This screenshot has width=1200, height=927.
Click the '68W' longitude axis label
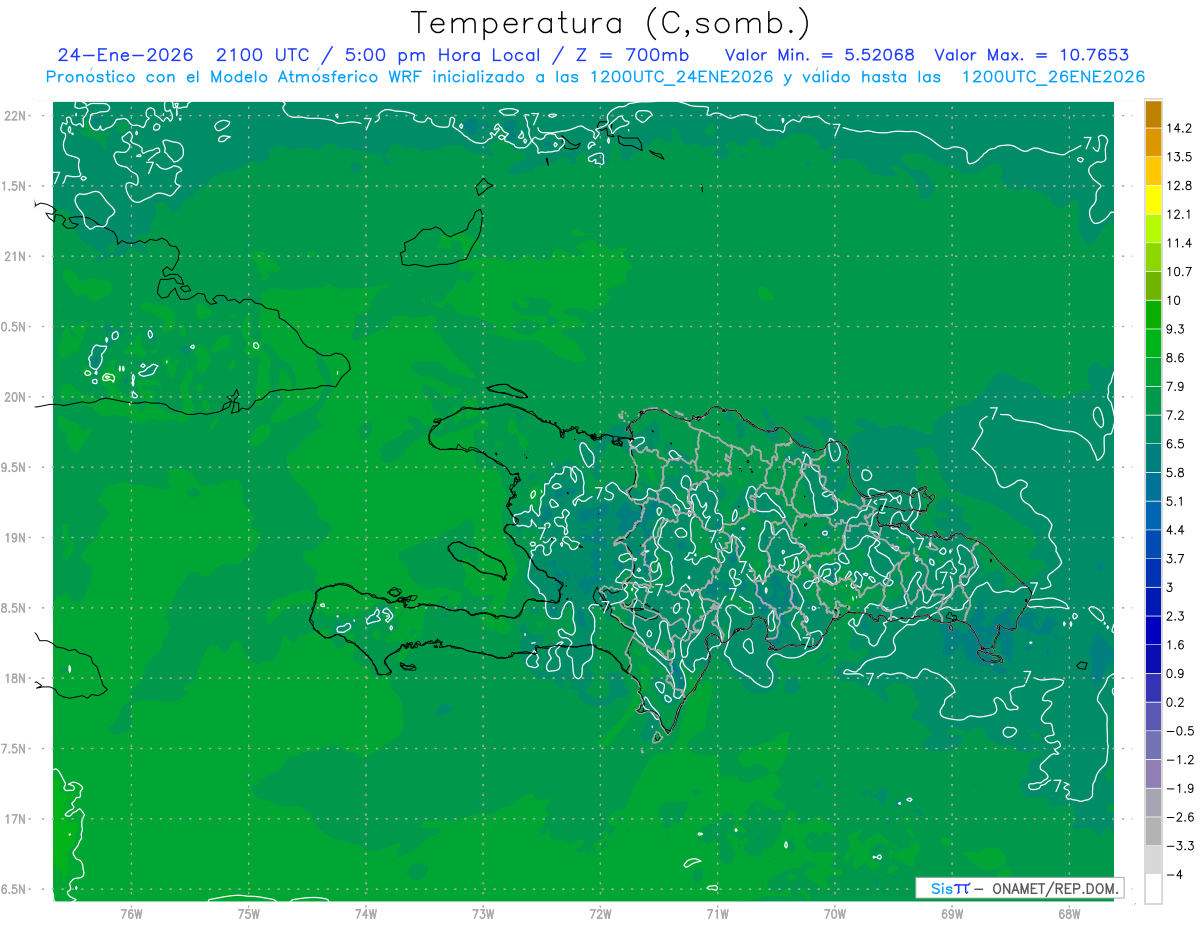(1069, 915)
